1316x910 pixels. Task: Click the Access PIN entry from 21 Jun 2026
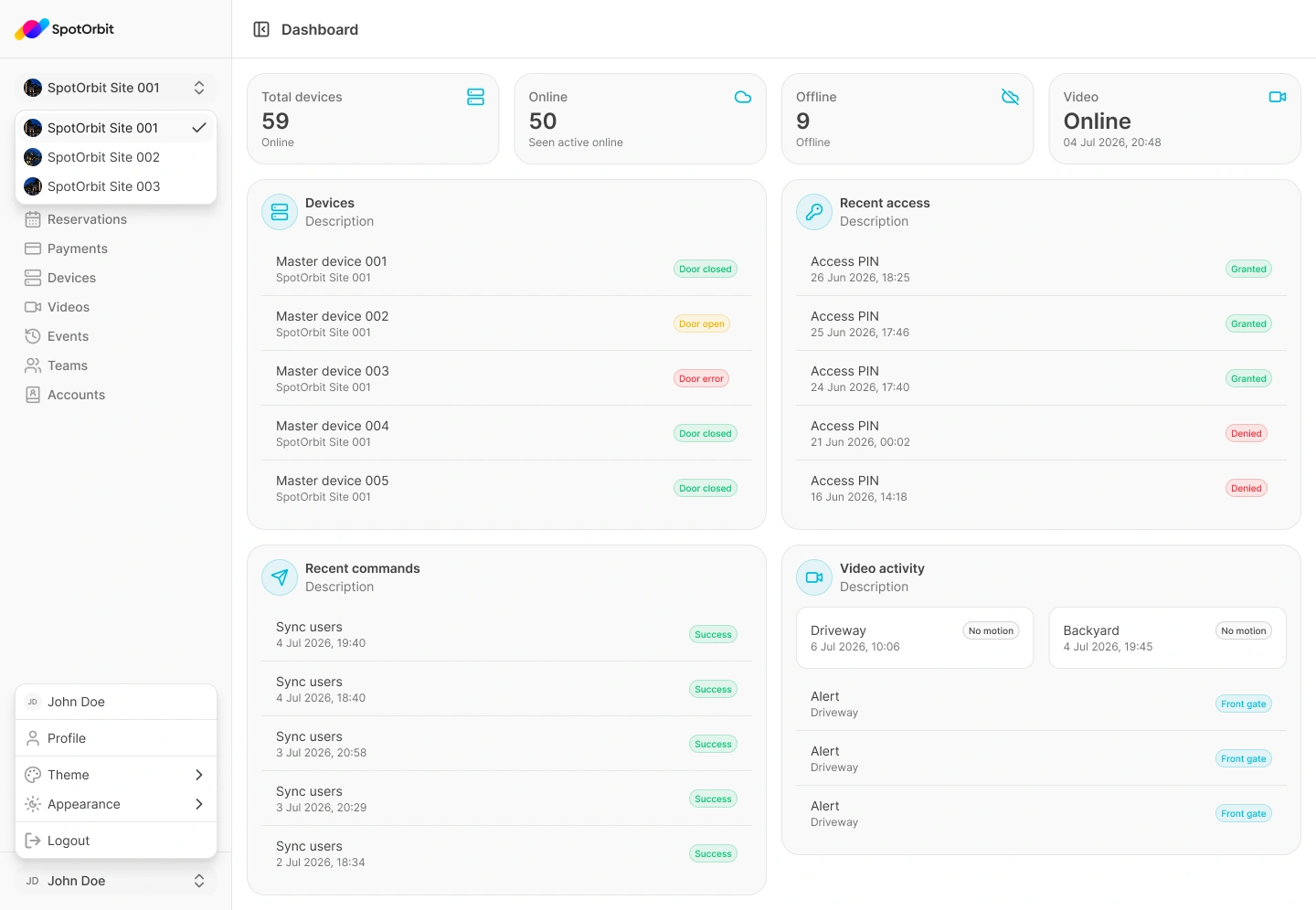click(1041, 433)
